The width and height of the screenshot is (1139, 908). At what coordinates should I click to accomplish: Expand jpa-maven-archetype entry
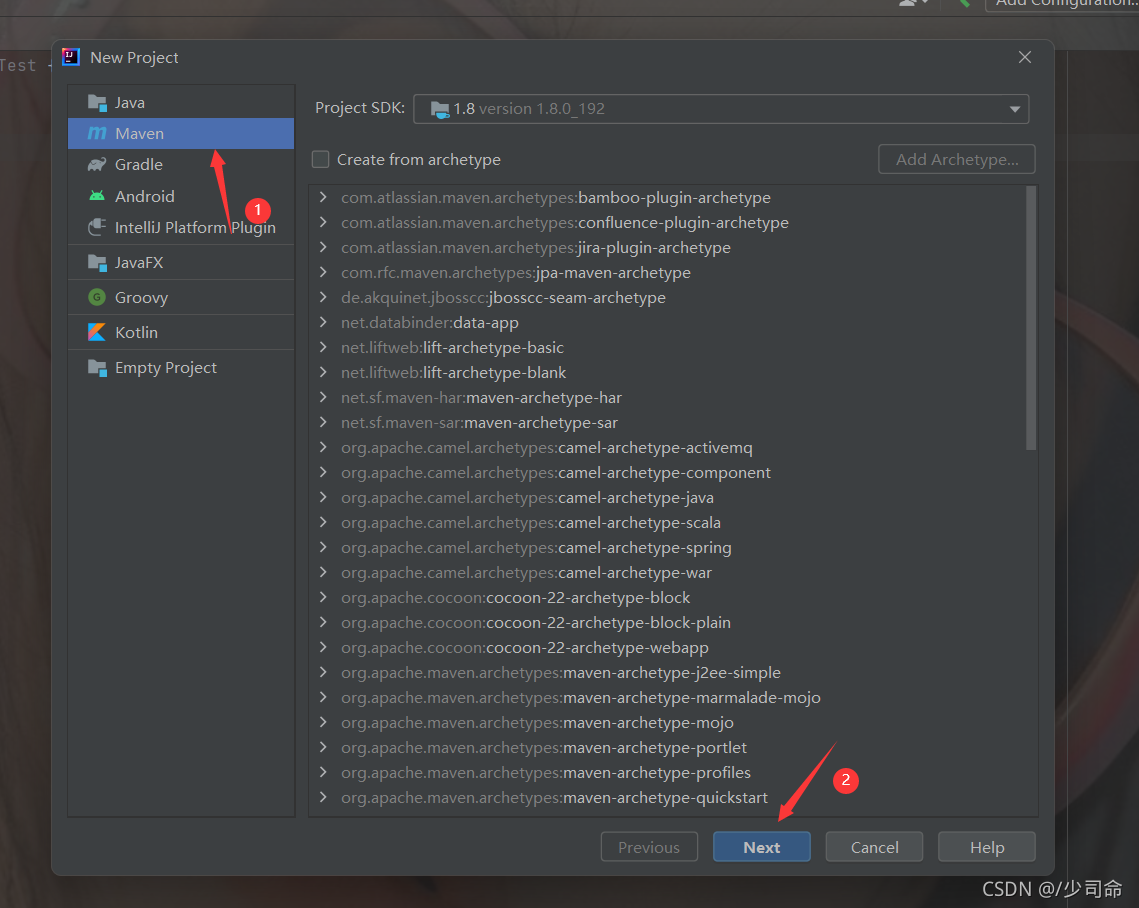tap(323, 272)
